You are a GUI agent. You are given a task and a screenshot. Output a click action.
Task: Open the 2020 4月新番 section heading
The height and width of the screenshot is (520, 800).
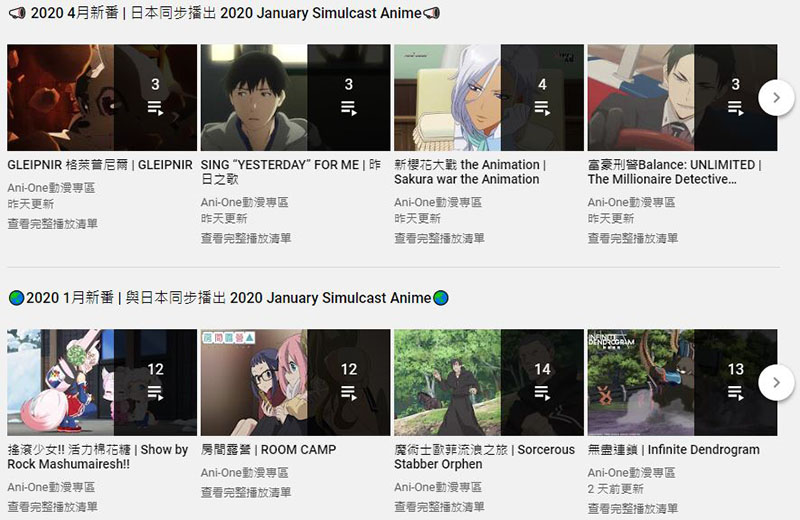click(224, 13)
